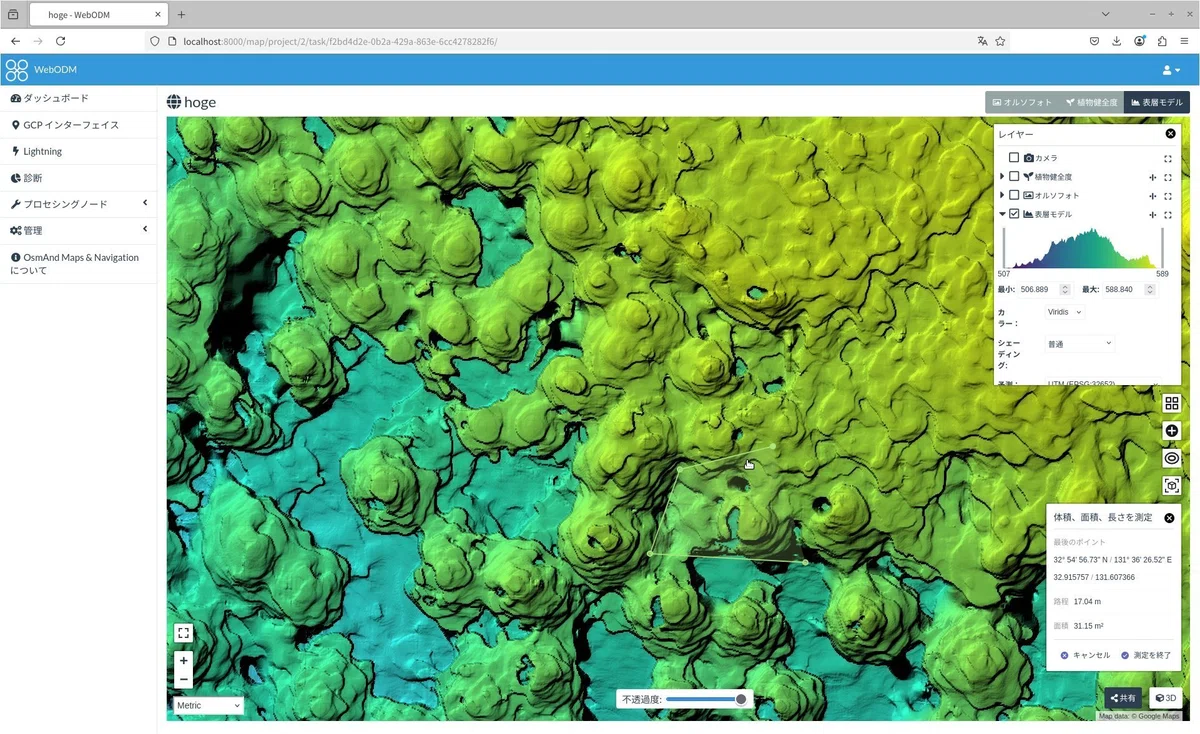Expand the 植物健全度 layer settings

[x=1002, y=177]
